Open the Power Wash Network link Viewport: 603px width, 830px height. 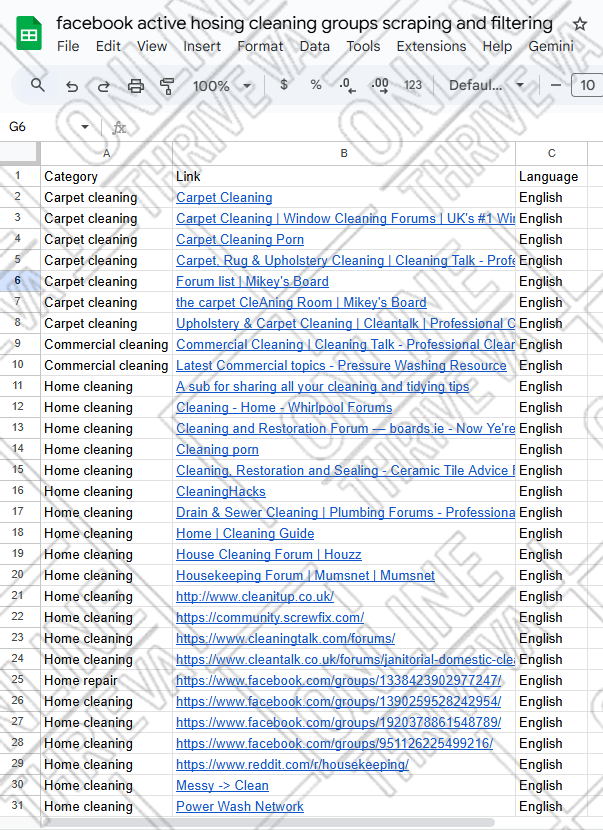click(x=240, y=806)
